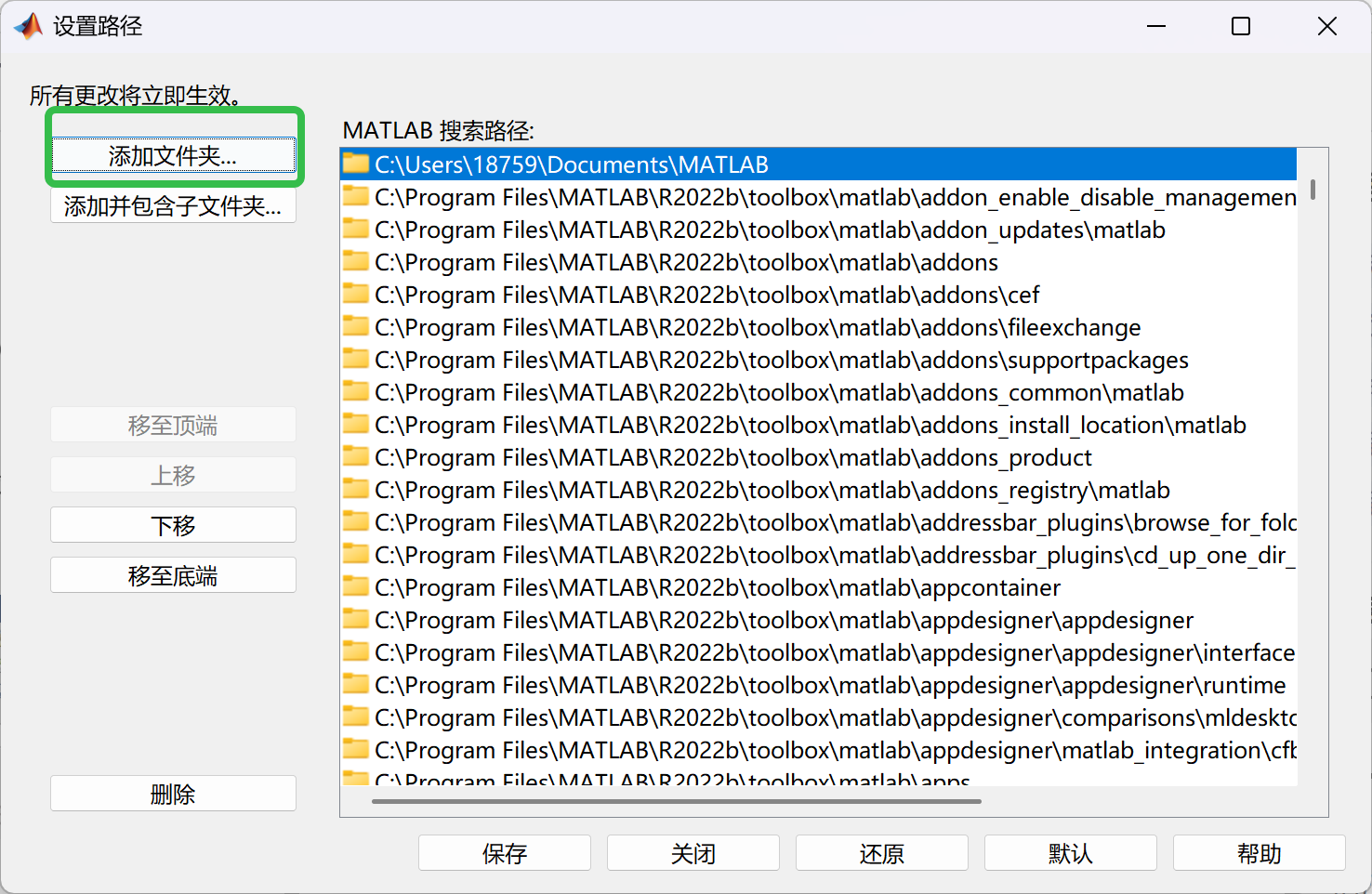This screenshot has width=1372, height=894.
Task: Click the 添加文件夹... button
Action: (173, 155)
